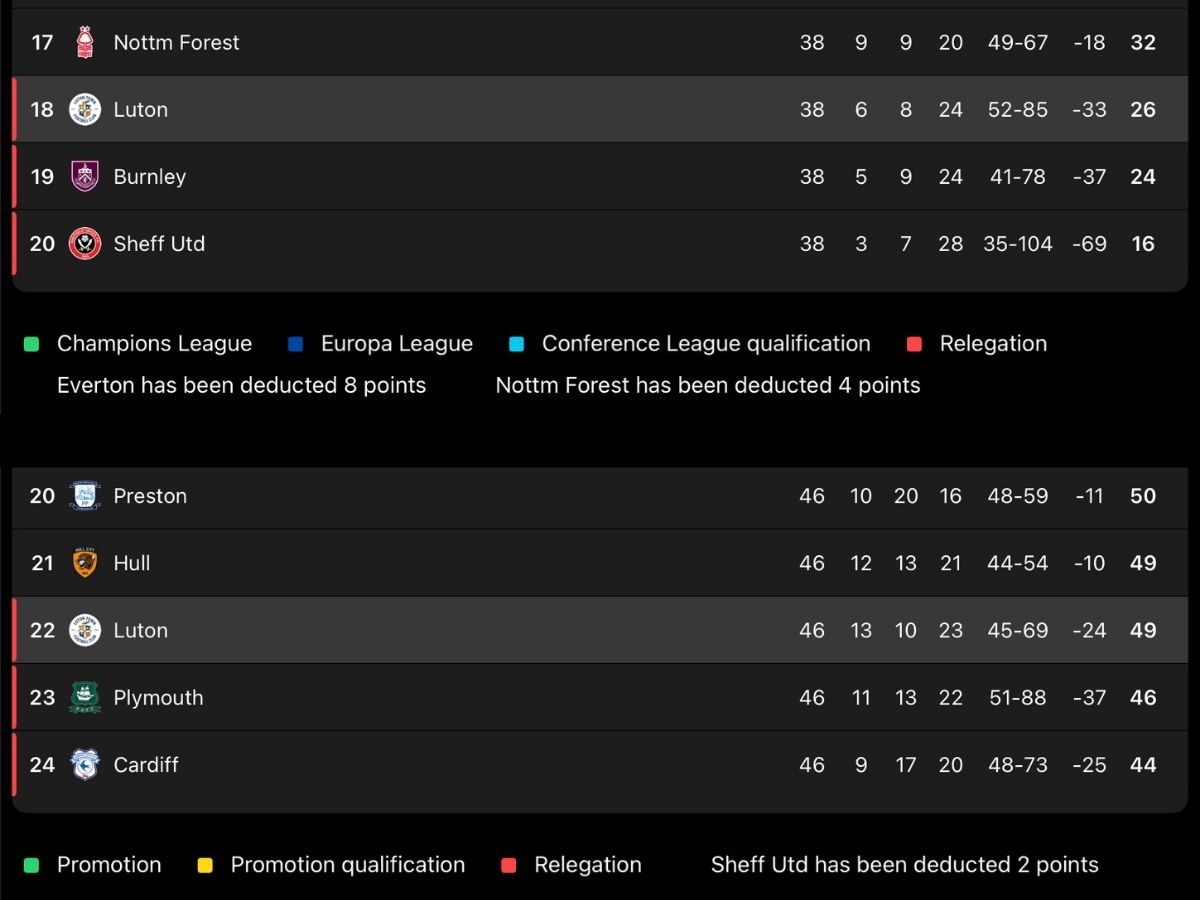Click Luton crest in 22nd place row
Image resolution: width=1200 pixels, height=900 pixels.
[85, 630]
